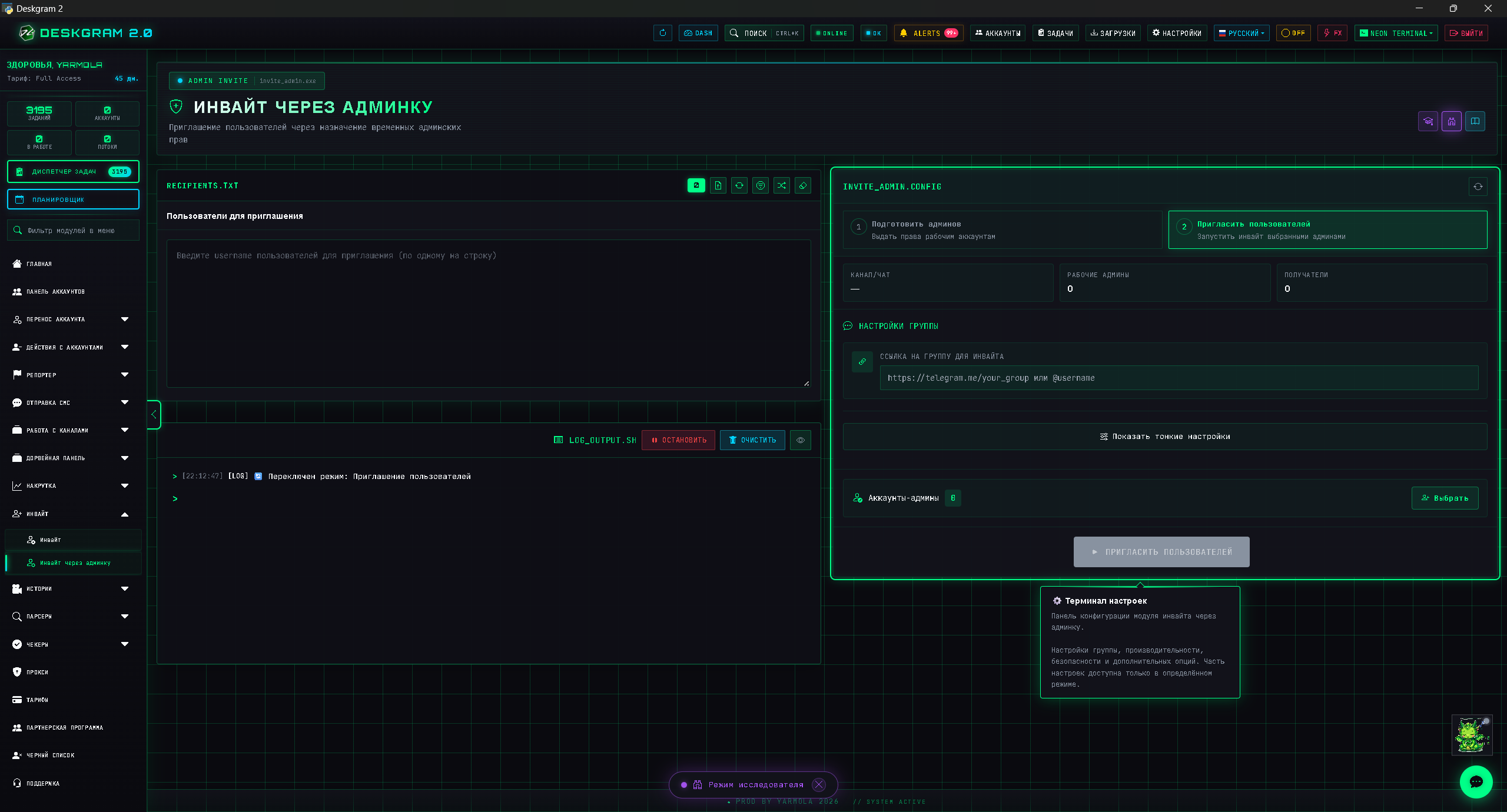
Task: Select step 1 Подготовить админов
Action: coord(1002,229)
